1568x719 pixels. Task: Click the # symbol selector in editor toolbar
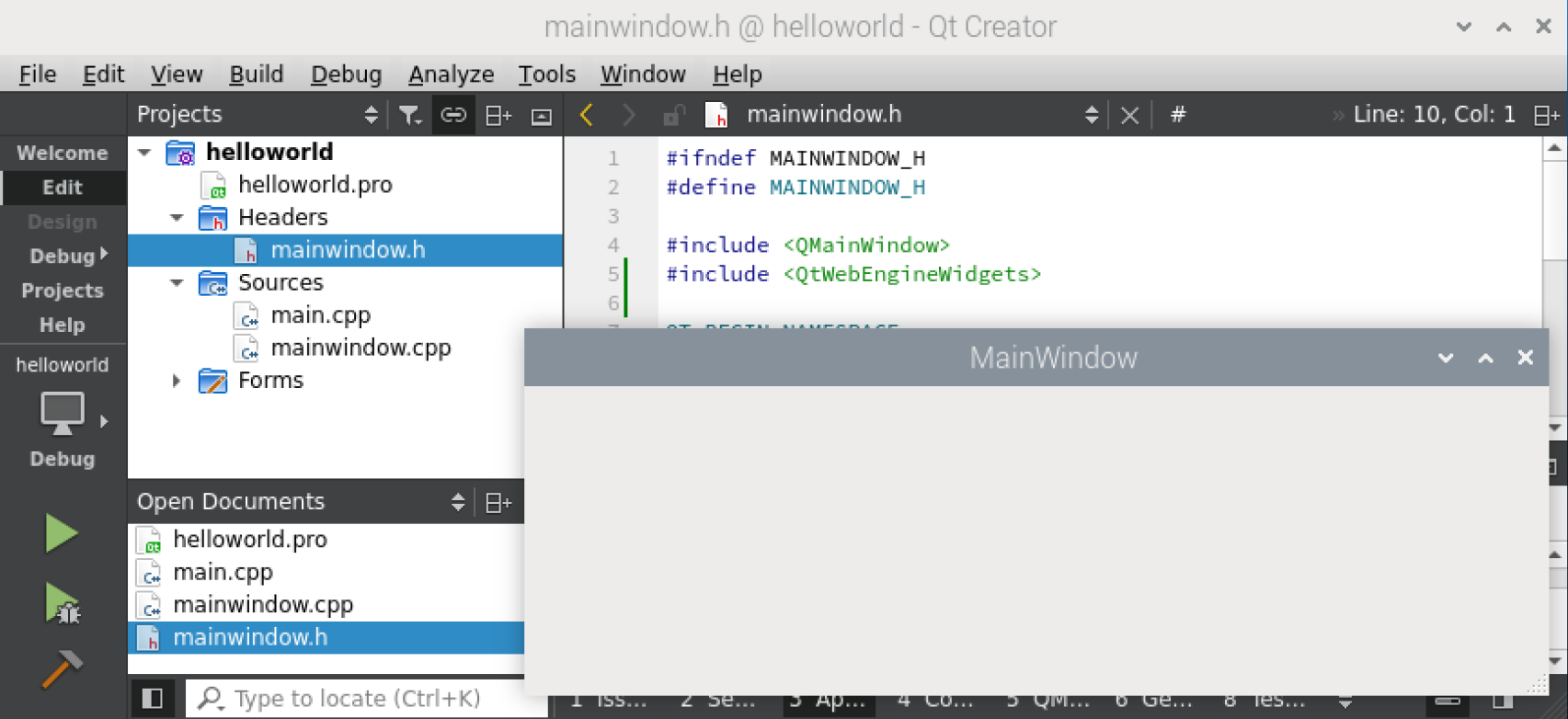click(x=1178, y=114)
